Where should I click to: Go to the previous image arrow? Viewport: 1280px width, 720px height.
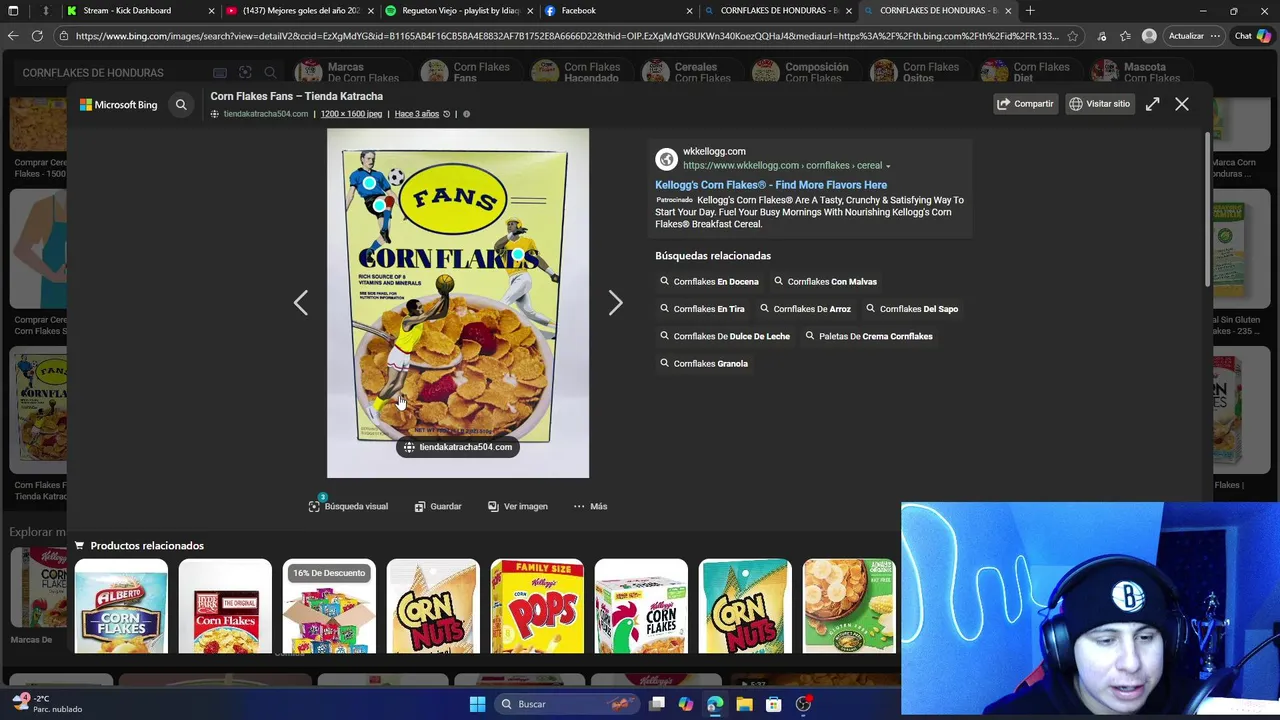click(x=300, y=303)
